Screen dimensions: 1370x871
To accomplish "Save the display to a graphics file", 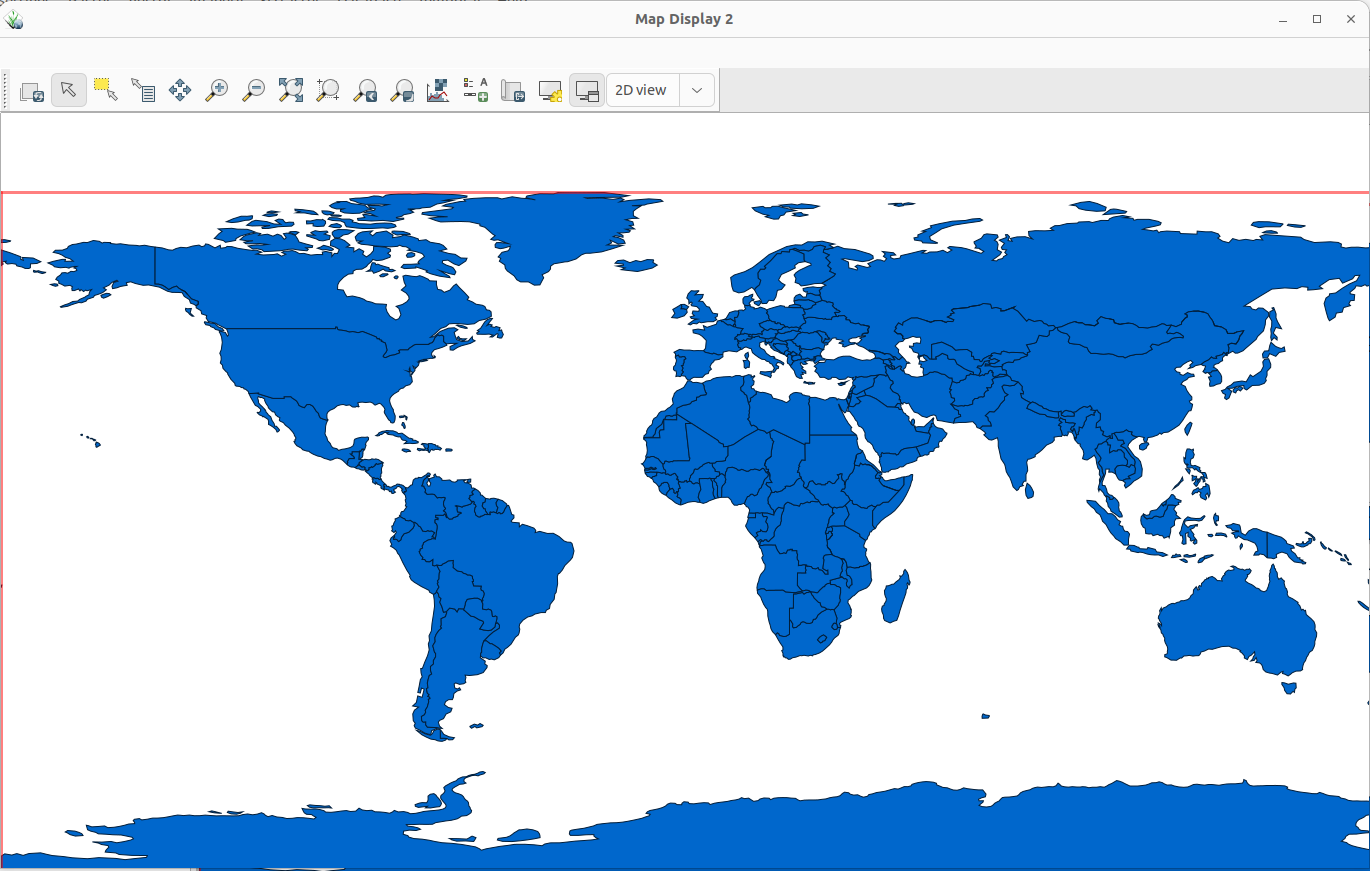I will coord(512,90).
